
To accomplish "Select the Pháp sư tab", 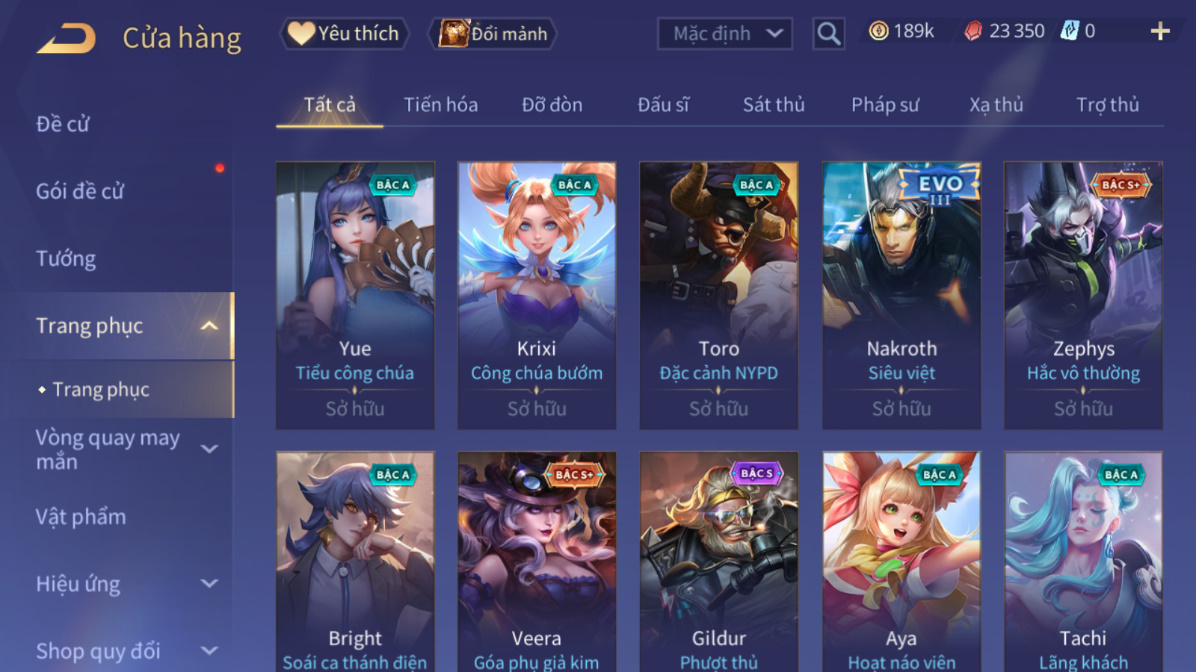I will tap(885, 104).
